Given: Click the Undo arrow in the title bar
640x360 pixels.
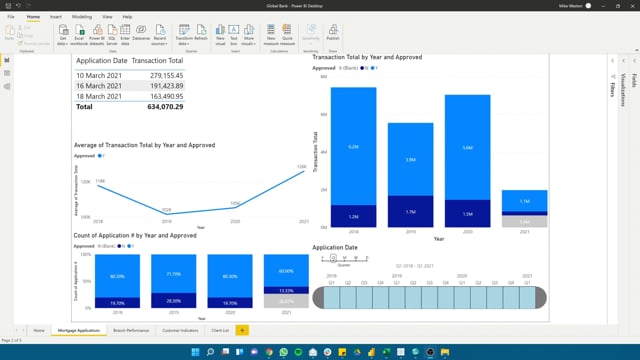Looking at the screenshot, I should point(18,6).
